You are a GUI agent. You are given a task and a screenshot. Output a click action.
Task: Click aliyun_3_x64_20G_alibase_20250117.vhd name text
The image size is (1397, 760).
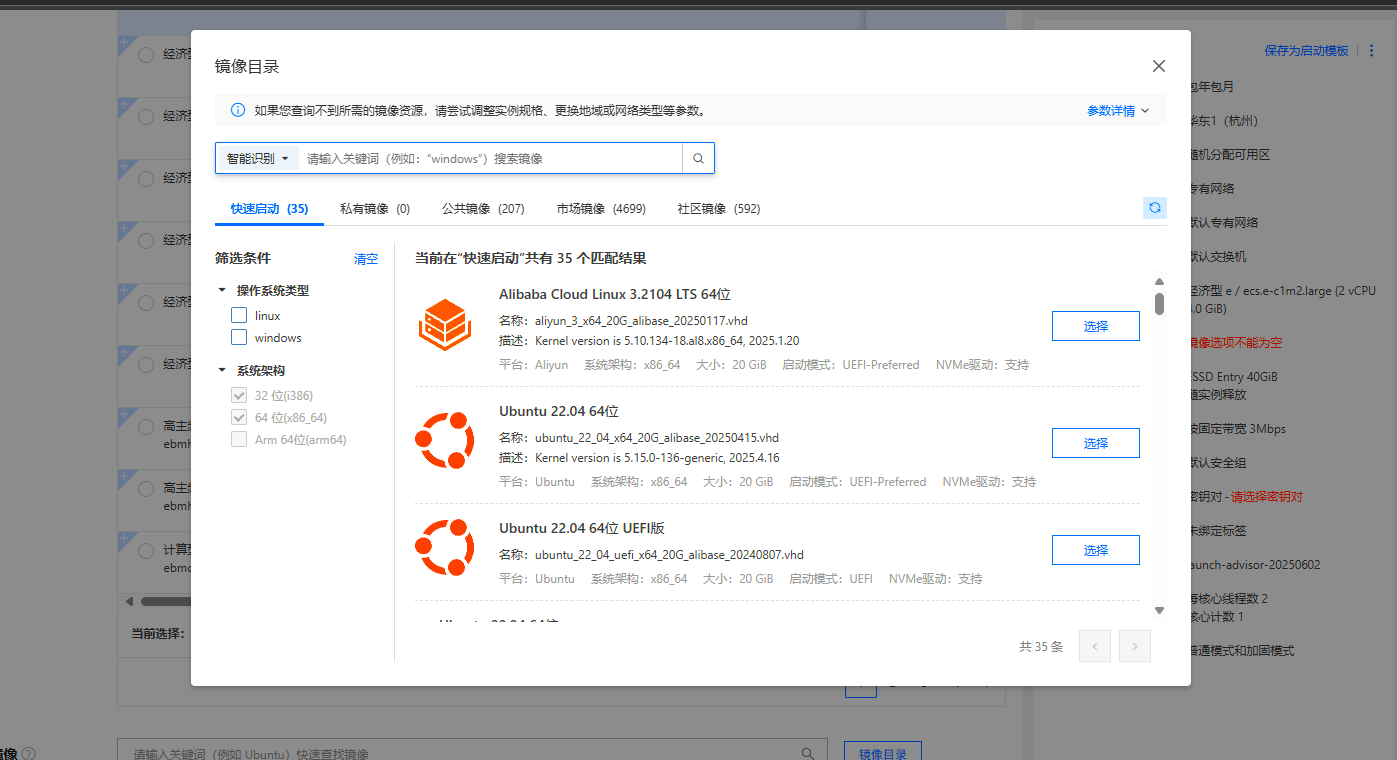pos(641,321)
